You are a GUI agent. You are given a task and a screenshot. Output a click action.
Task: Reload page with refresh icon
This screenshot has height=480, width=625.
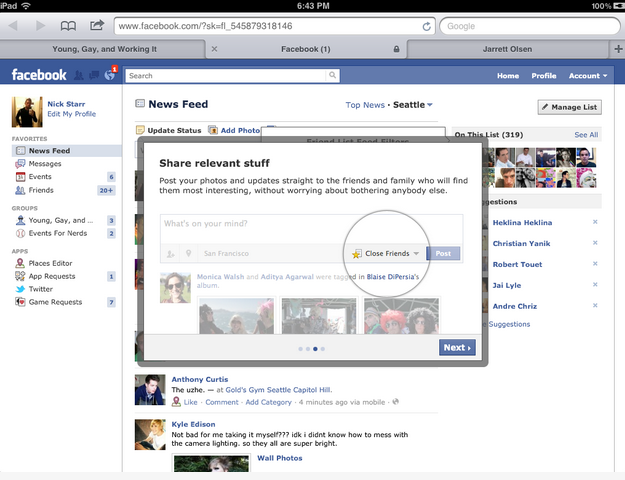click(426, 26)
